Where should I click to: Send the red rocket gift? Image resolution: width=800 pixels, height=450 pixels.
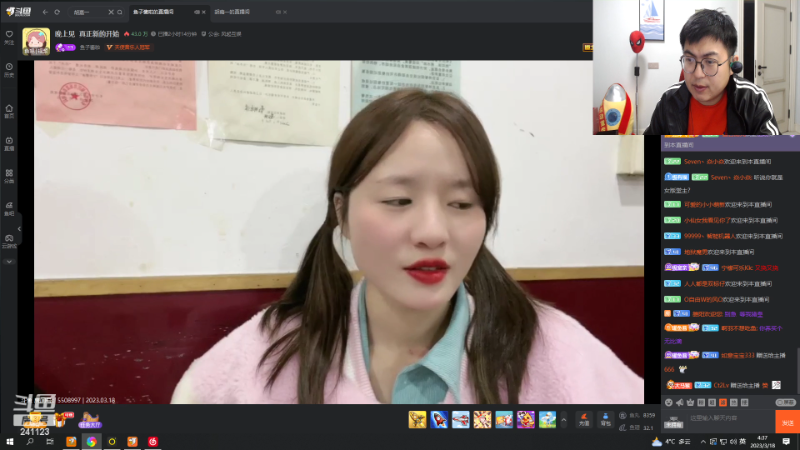click(x=439, y=419)
